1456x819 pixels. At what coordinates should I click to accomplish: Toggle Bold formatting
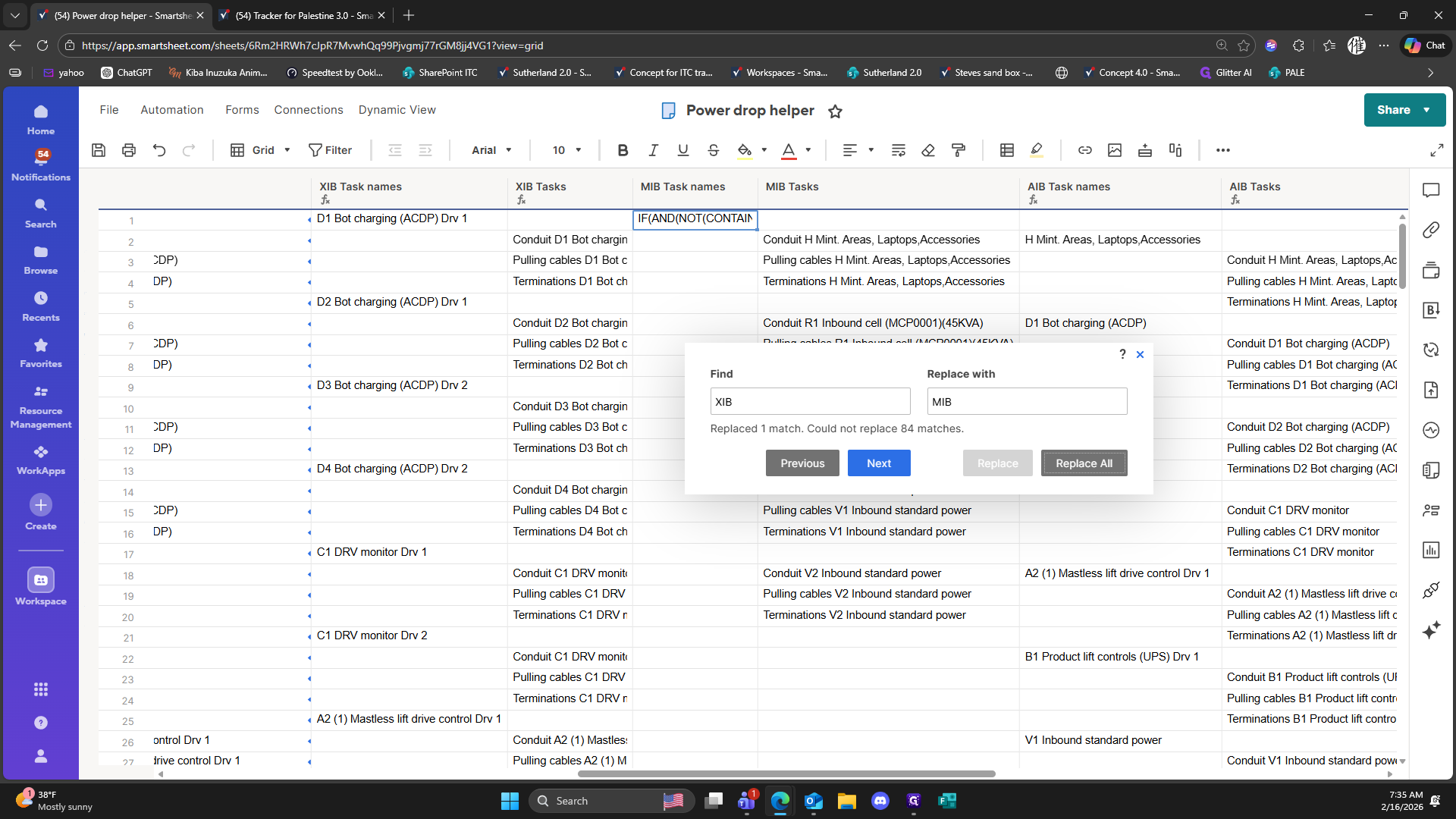click(x=623, y=150)
